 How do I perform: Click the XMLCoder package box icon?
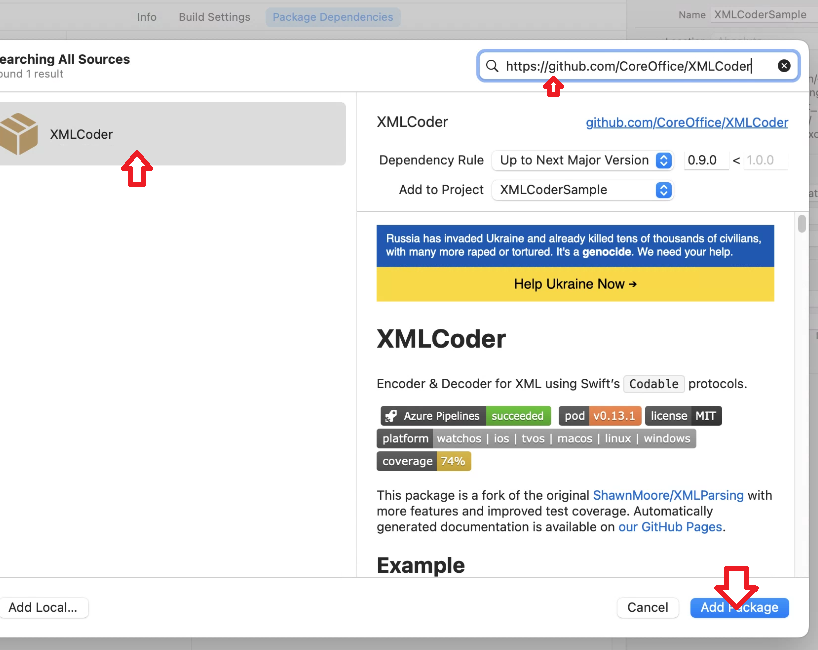click(x=19, y=134)
